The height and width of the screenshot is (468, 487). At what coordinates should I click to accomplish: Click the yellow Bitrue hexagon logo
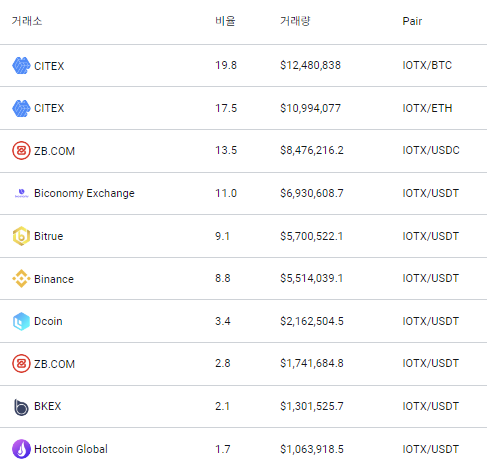click(x=21, y=236)
